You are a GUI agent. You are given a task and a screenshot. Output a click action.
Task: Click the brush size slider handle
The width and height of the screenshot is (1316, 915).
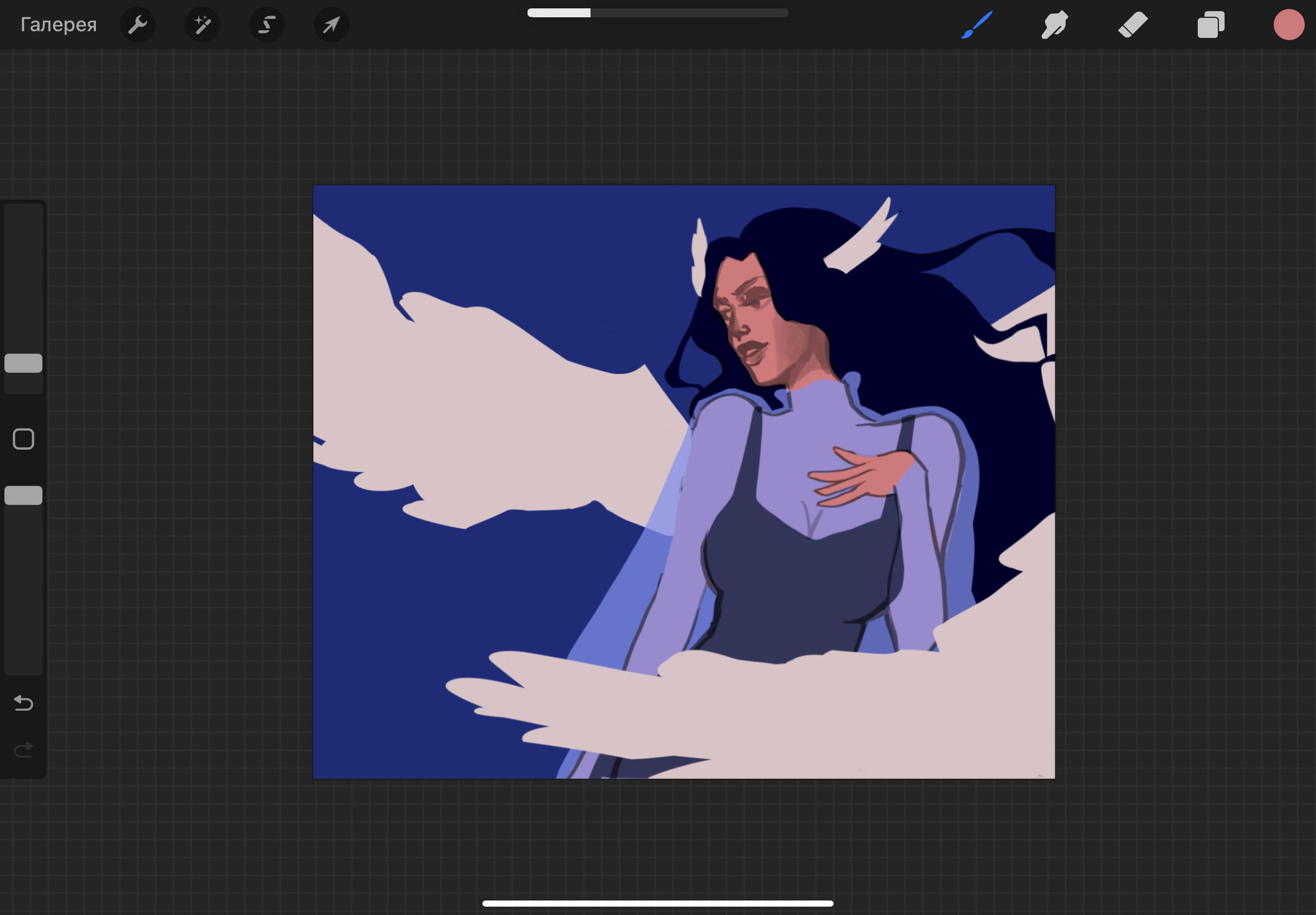23,363
